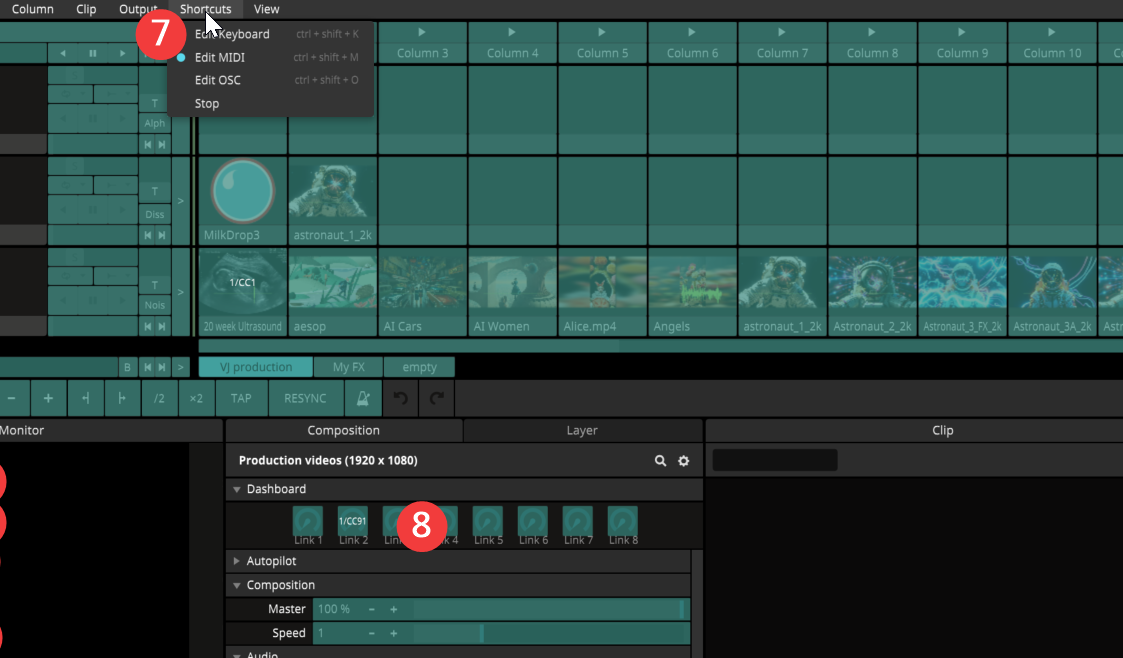Click the Link 2 knob mapped to 1/CC91
This screenshot has height=658, width=1123.
click(x=352, y=521)
